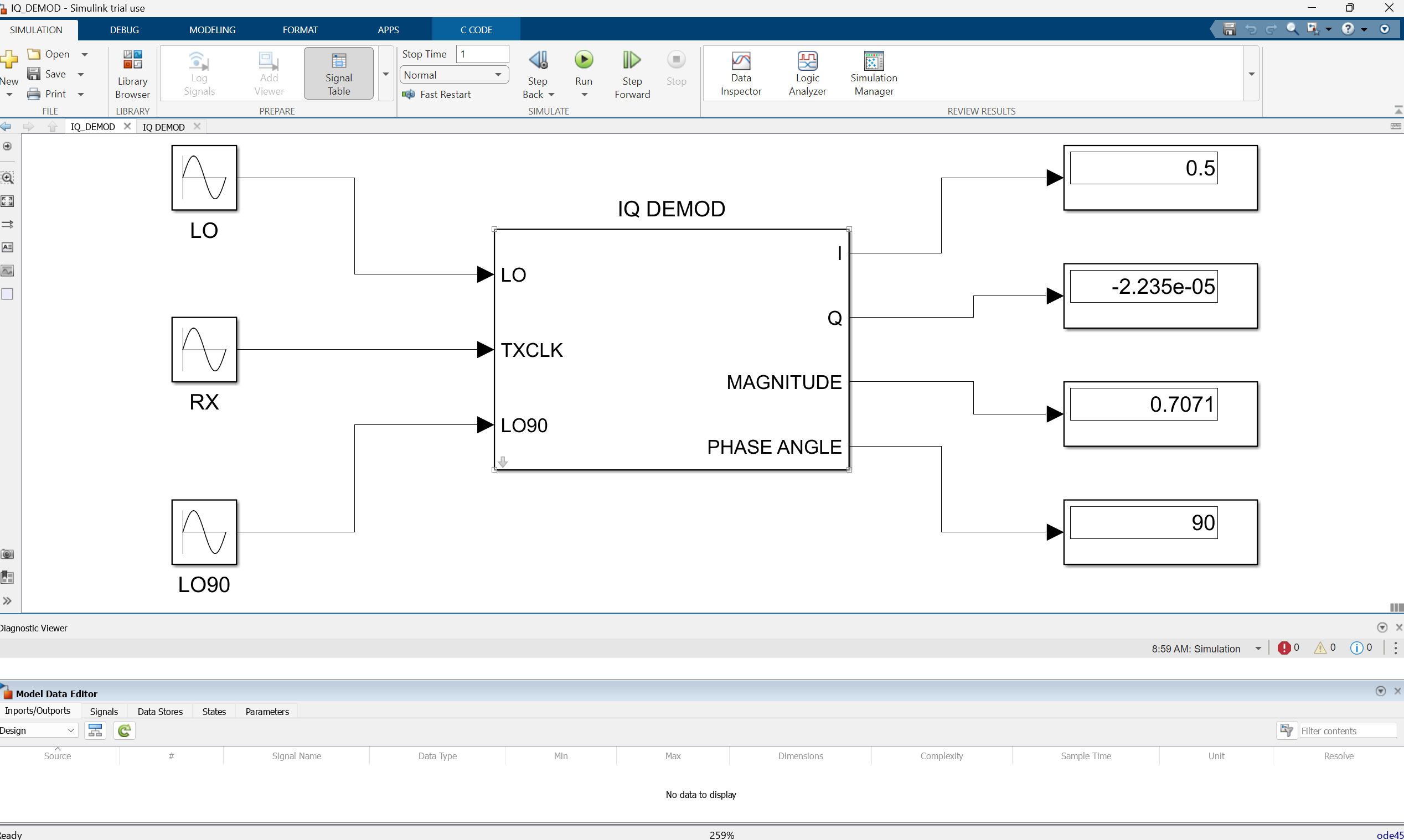Viewport: 1404px width, 840px height.
Task: Click Step Back icon
Action: click(x=538, y=60)
